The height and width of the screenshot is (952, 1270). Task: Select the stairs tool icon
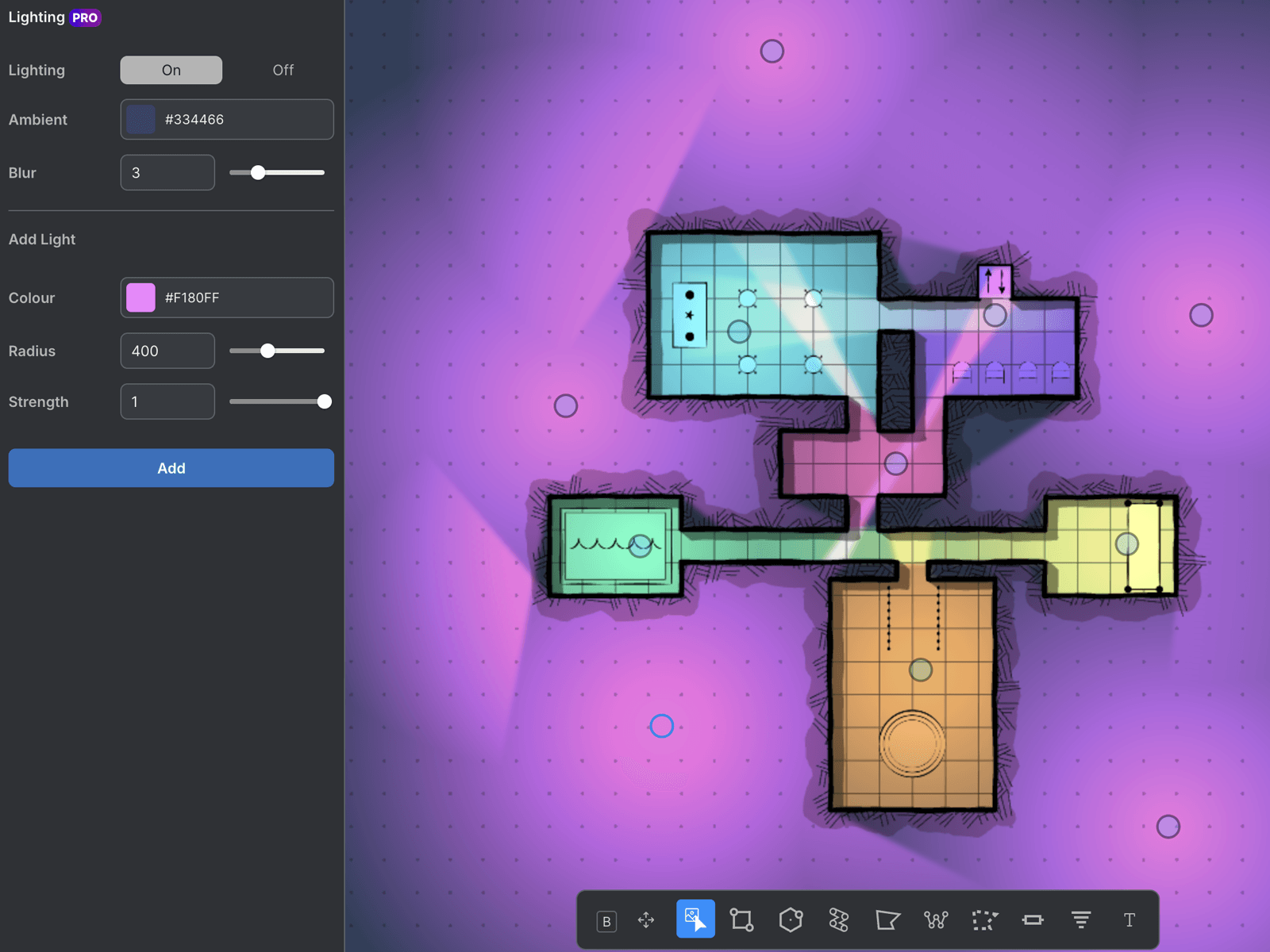(x=1081, y=920)
